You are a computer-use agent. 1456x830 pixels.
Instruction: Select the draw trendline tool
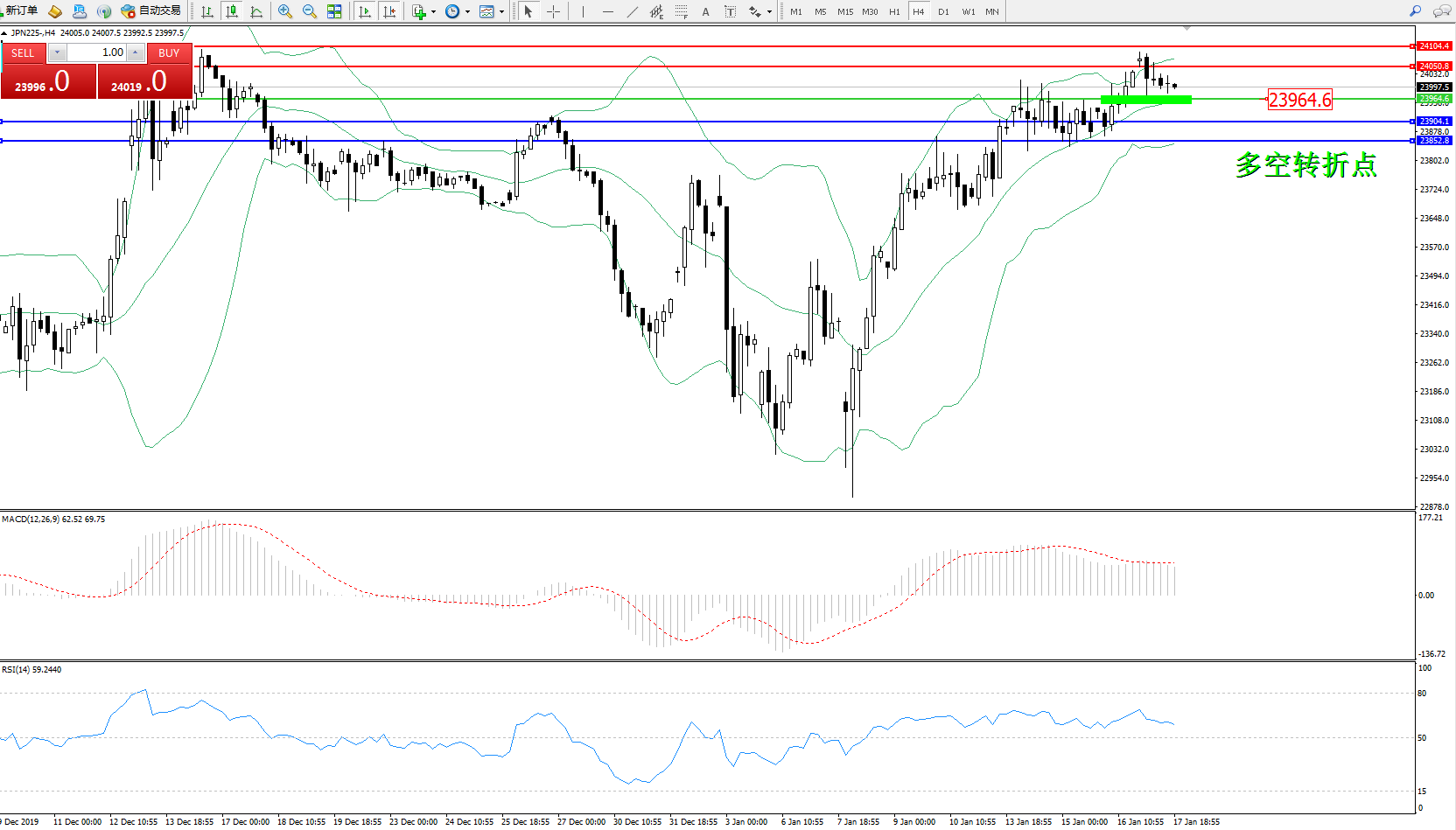(633, 11)
